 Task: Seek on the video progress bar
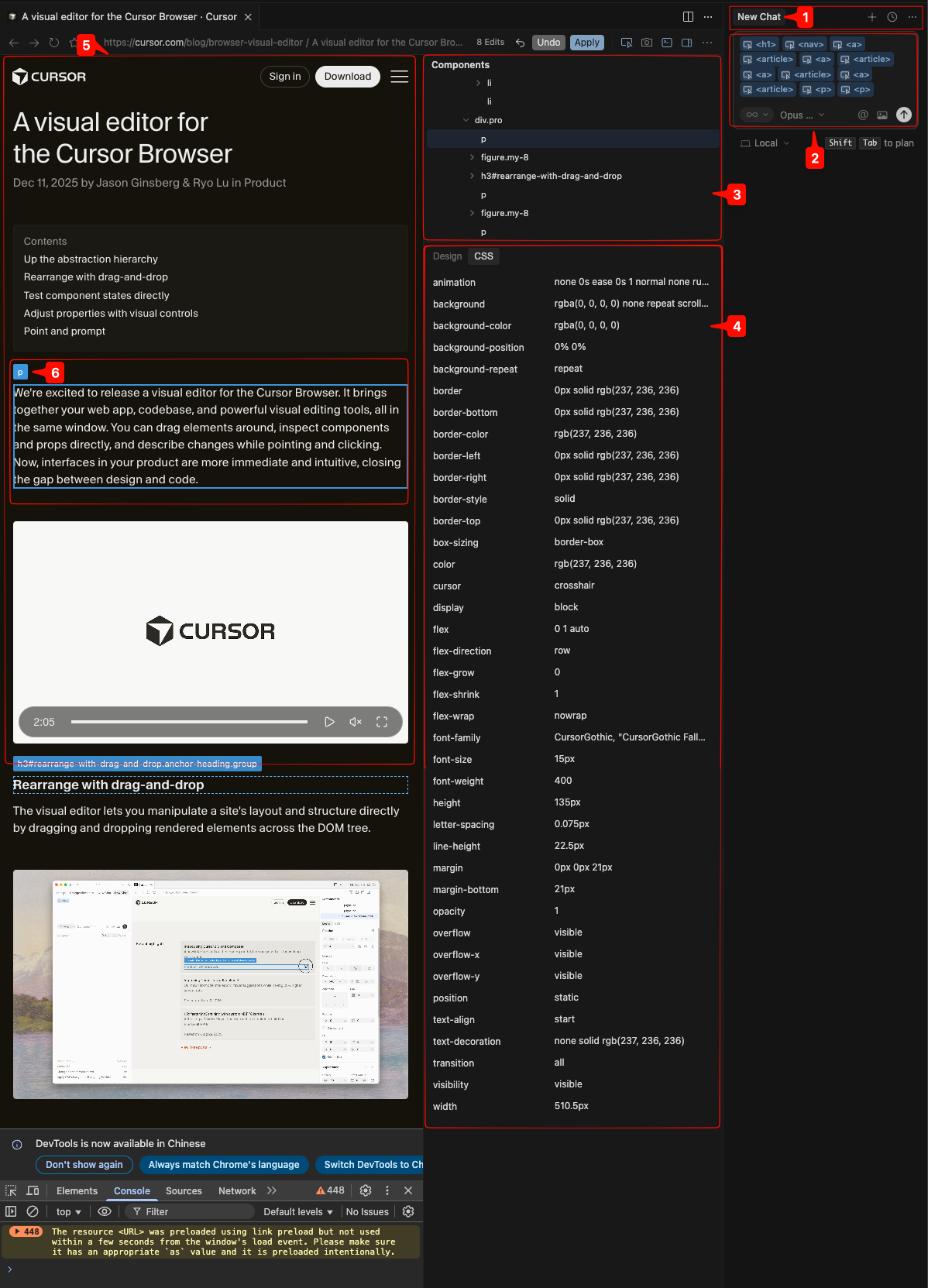click(x=189, y=722)
